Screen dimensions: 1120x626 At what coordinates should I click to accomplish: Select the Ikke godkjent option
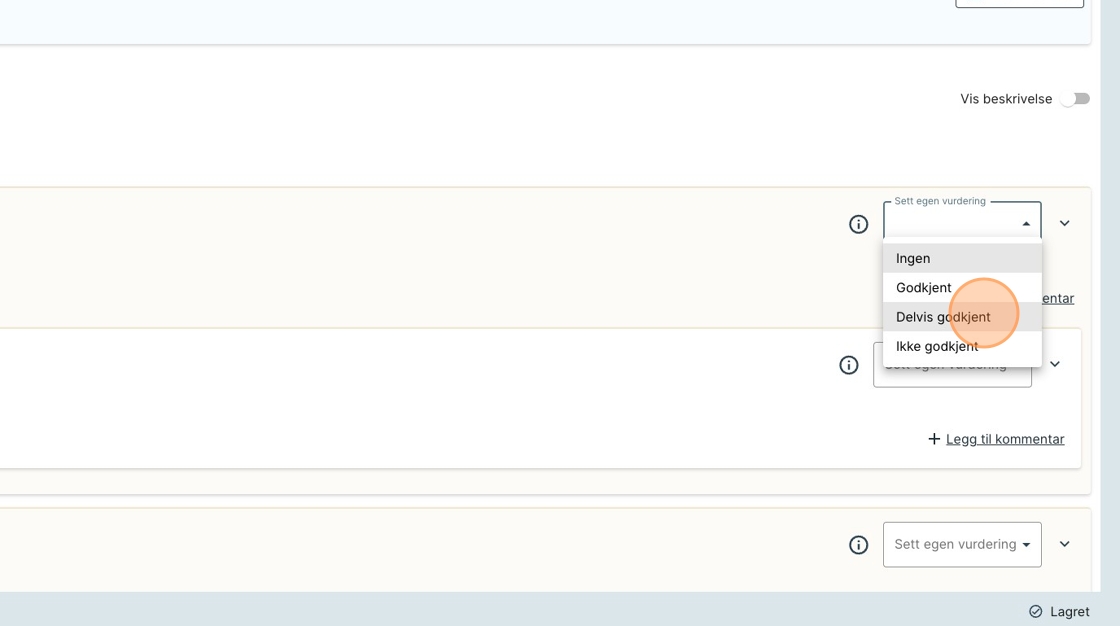tap(937, 346)
